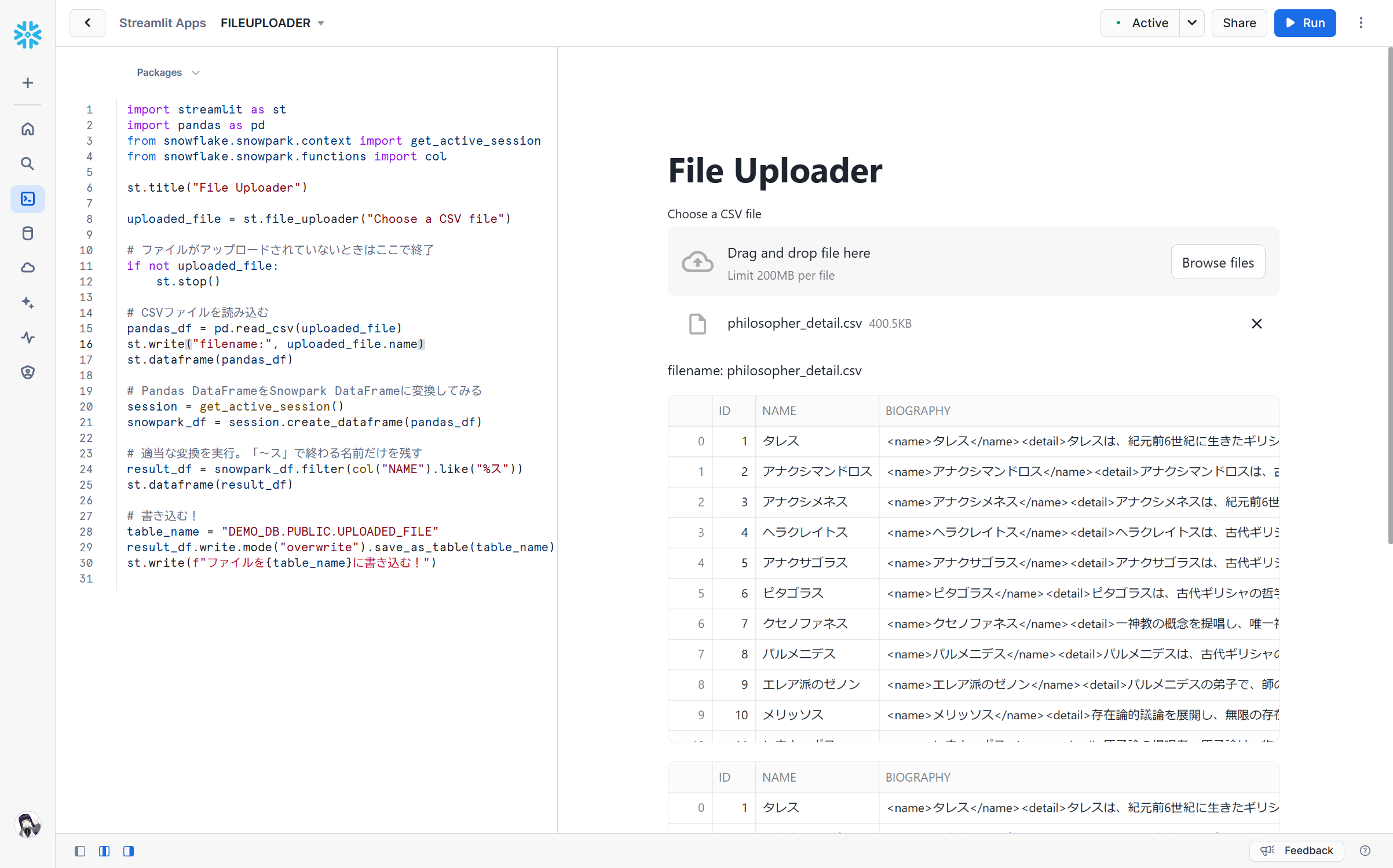Toggle the right preview panel layout
1393x868 pixels.
[x=129, y=851]
